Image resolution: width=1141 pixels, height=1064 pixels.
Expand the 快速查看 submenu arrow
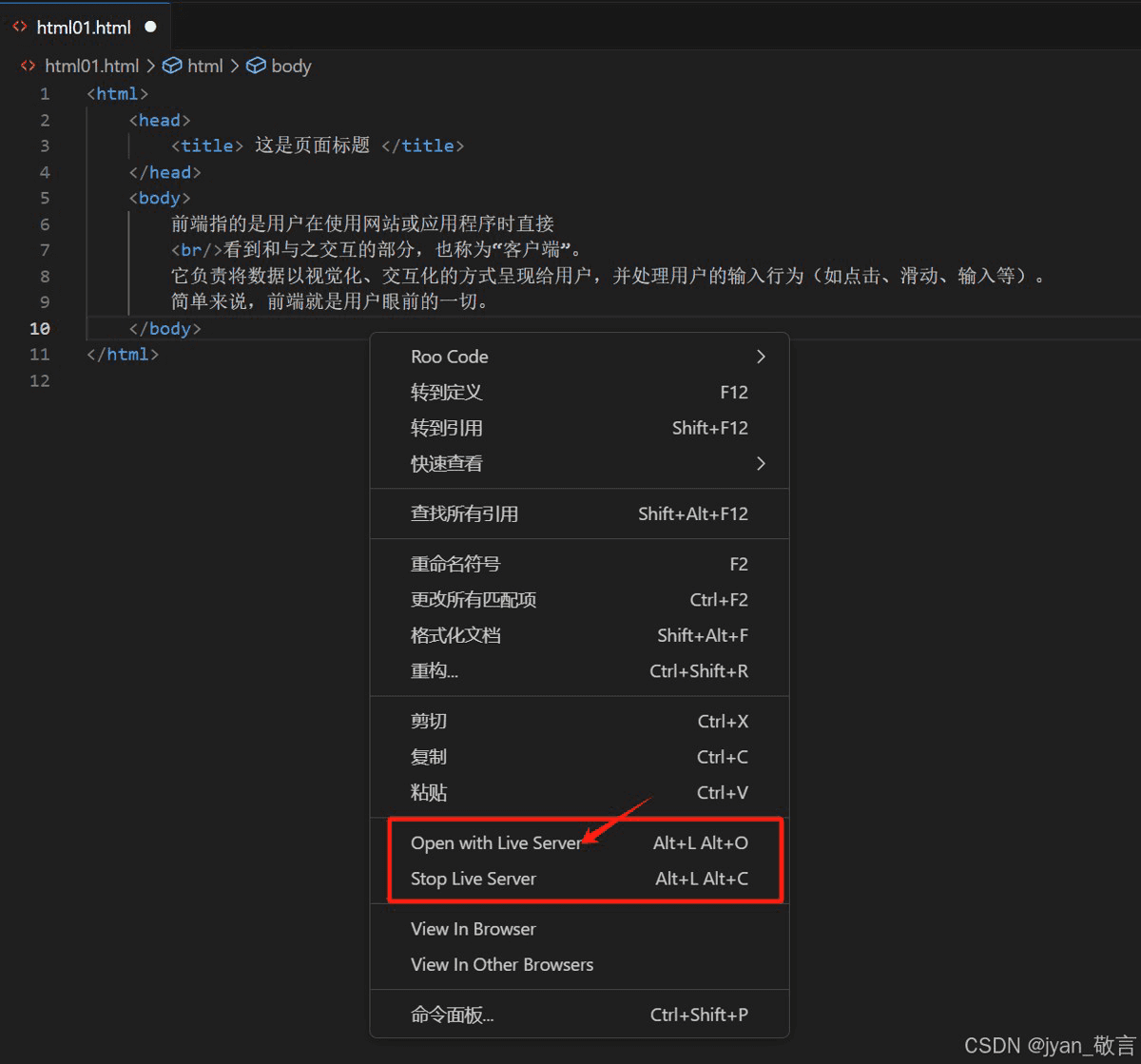click(760, 463)
